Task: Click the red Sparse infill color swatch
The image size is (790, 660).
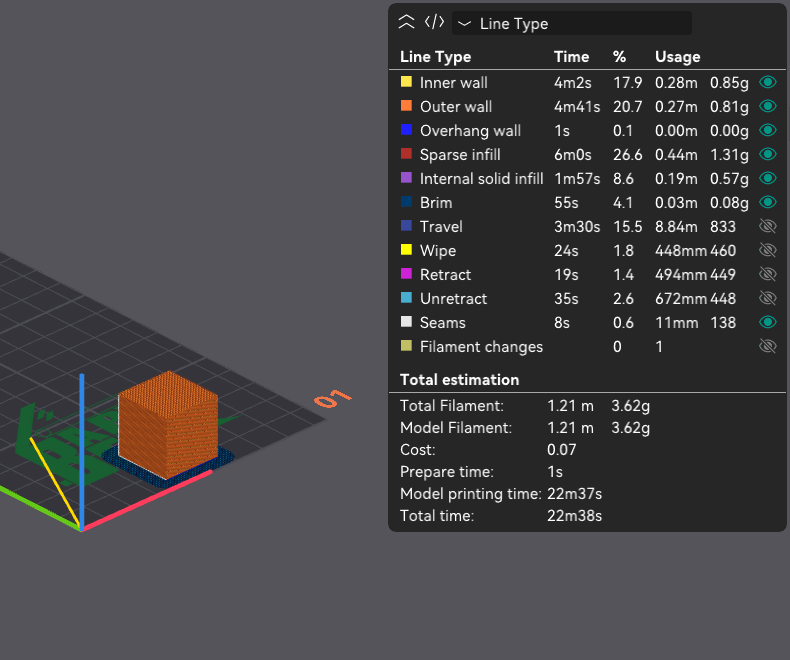Action: click(x=406, y=154)
